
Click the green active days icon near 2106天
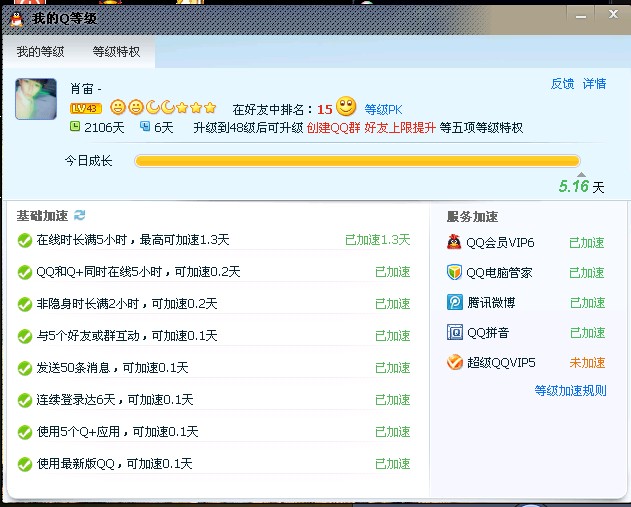coord(75,127)
